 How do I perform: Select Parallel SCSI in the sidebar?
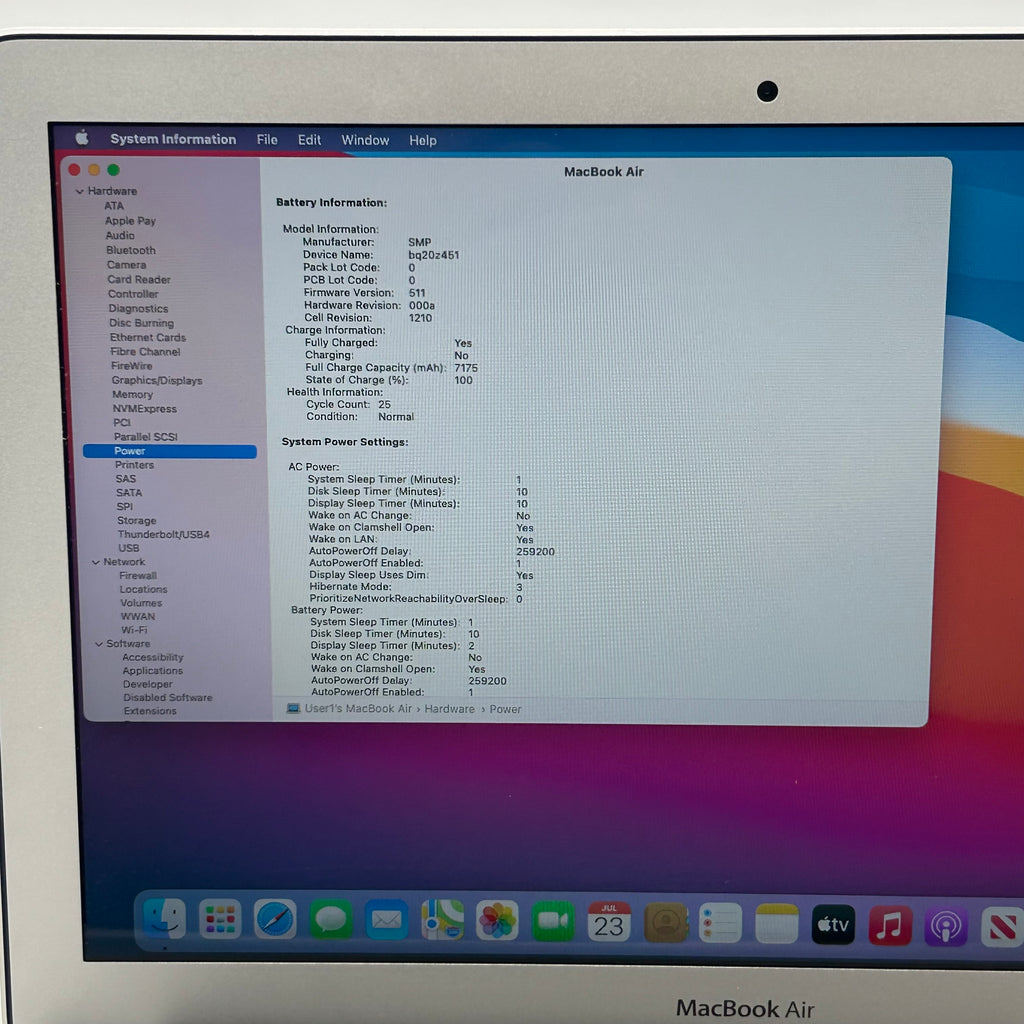coord(146,437)
